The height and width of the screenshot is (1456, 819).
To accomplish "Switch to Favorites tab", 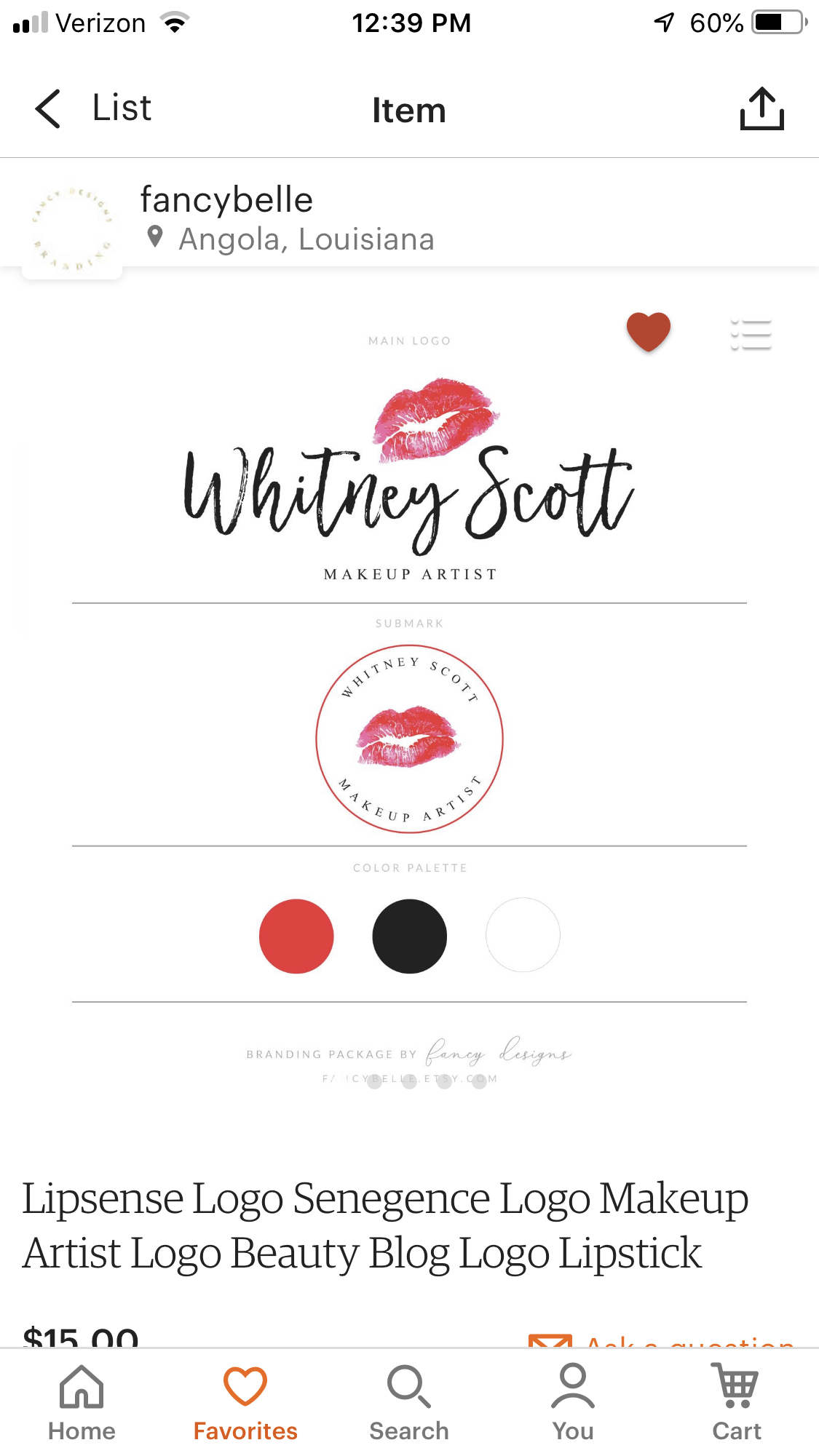I will [x=245, y=1403].
